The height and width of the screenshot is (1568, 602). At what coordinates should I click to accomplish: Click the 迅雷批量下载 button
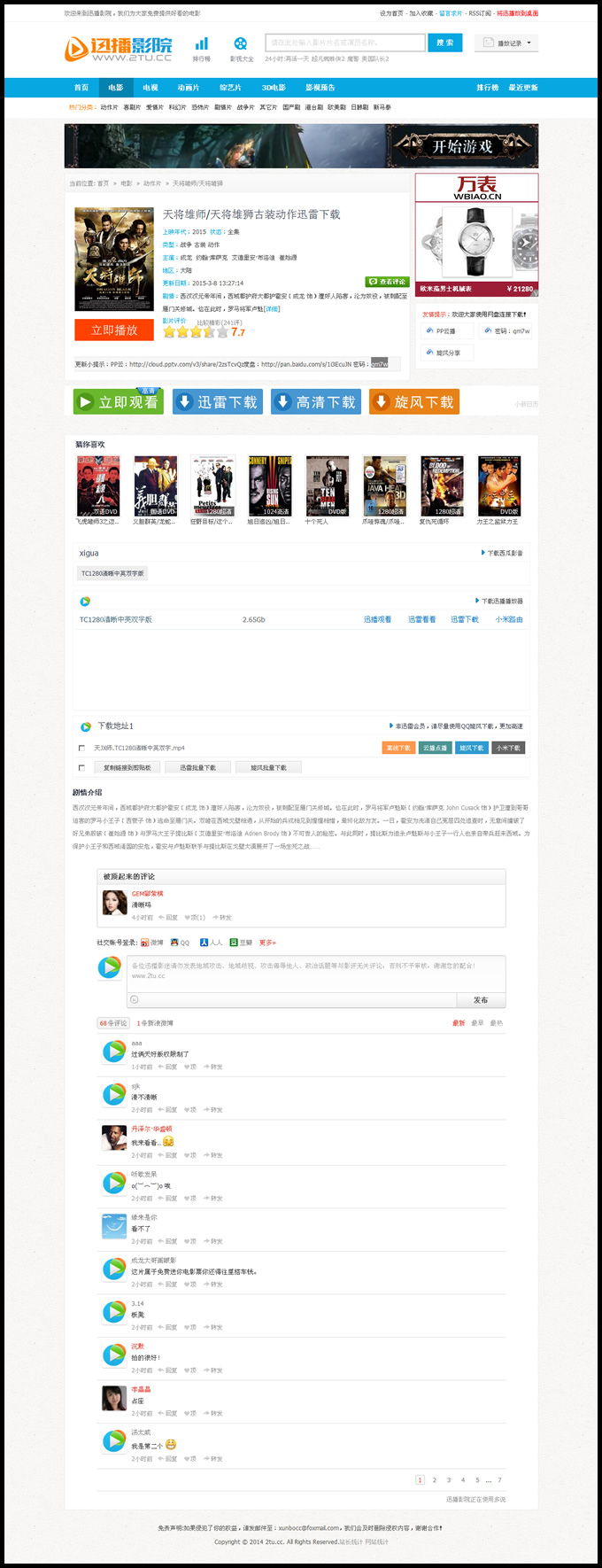(197, 767)
